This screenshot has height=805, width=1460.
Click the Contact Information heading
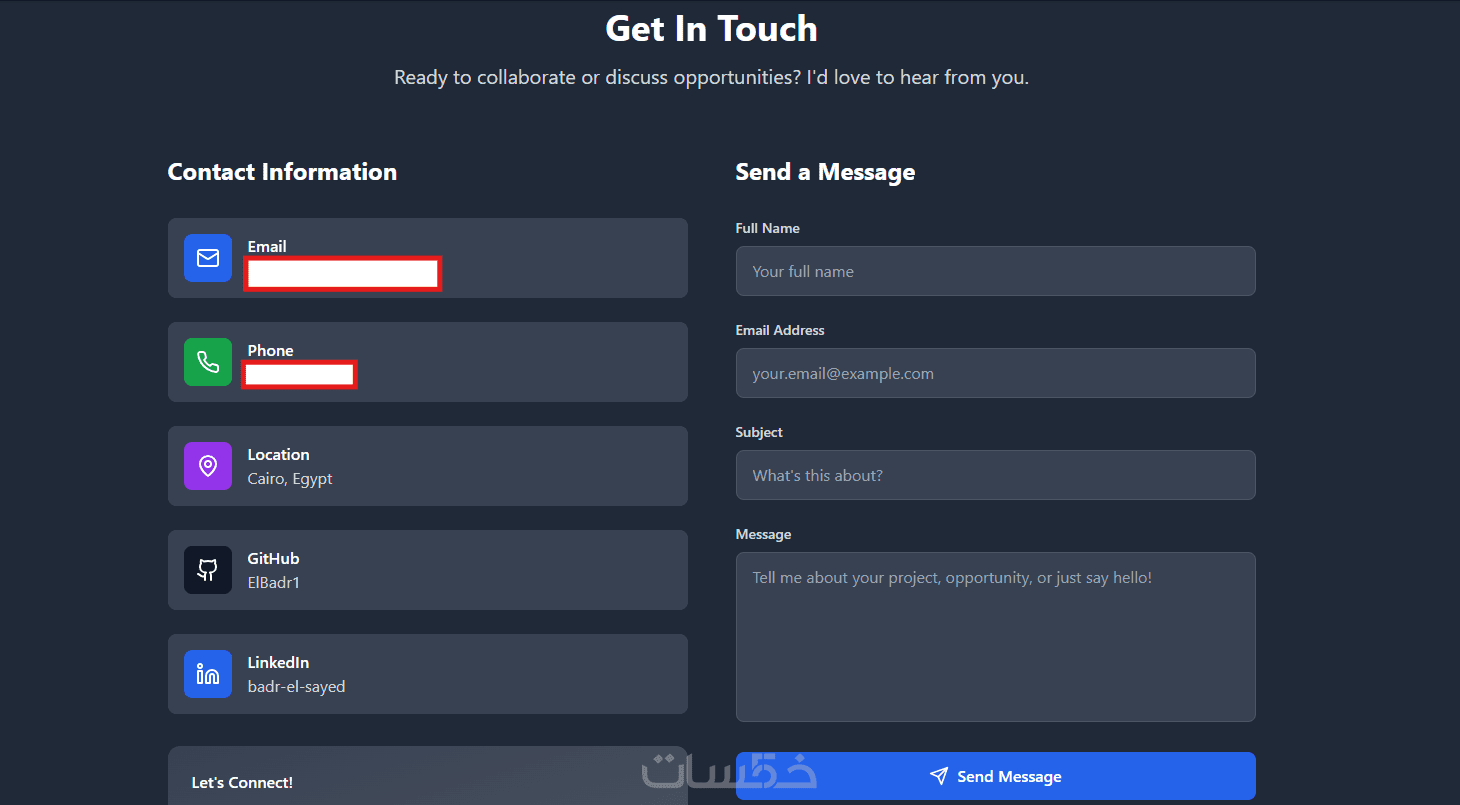coord(282,172)
